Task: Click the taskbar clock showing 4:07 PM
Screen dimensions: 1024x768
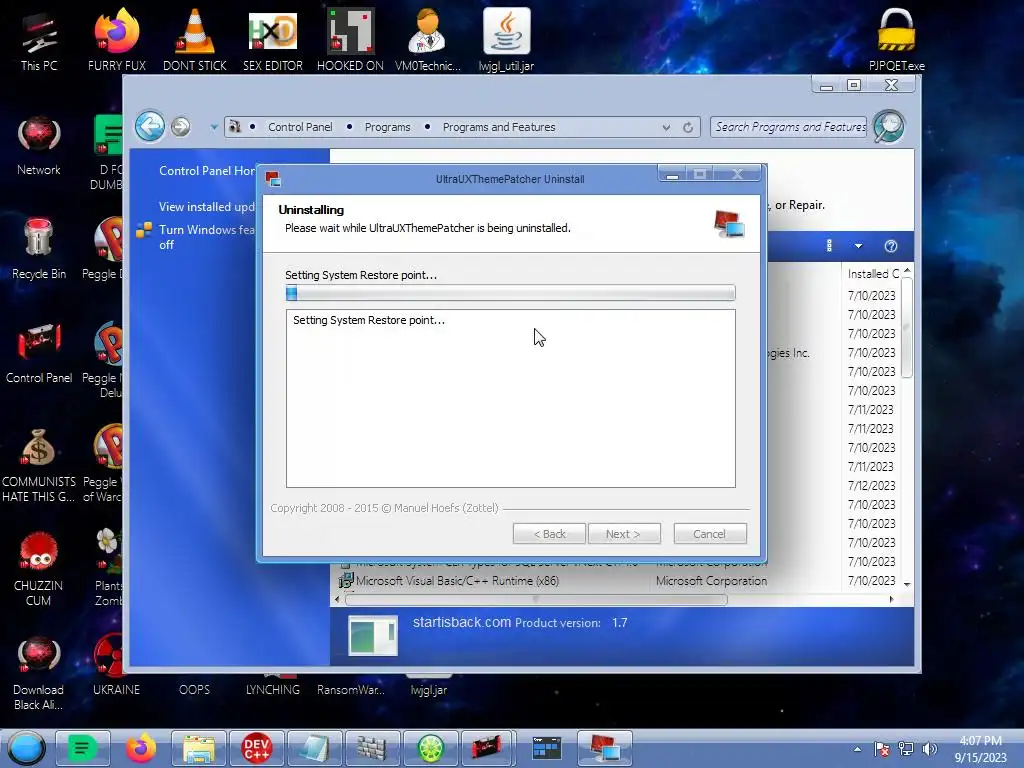Action: point(980,749)
